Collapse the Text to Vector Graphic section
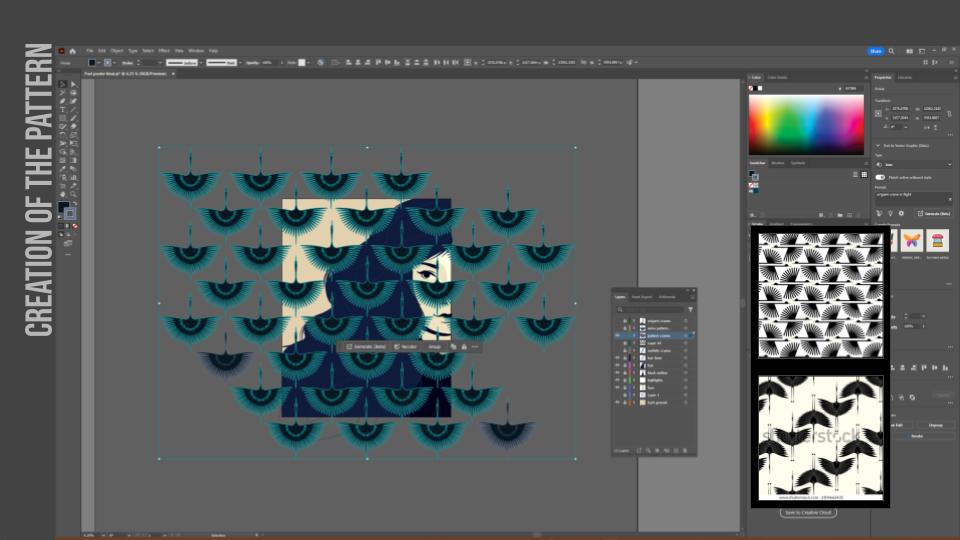The width and height of the screenshot is (960, 540). 877,145
